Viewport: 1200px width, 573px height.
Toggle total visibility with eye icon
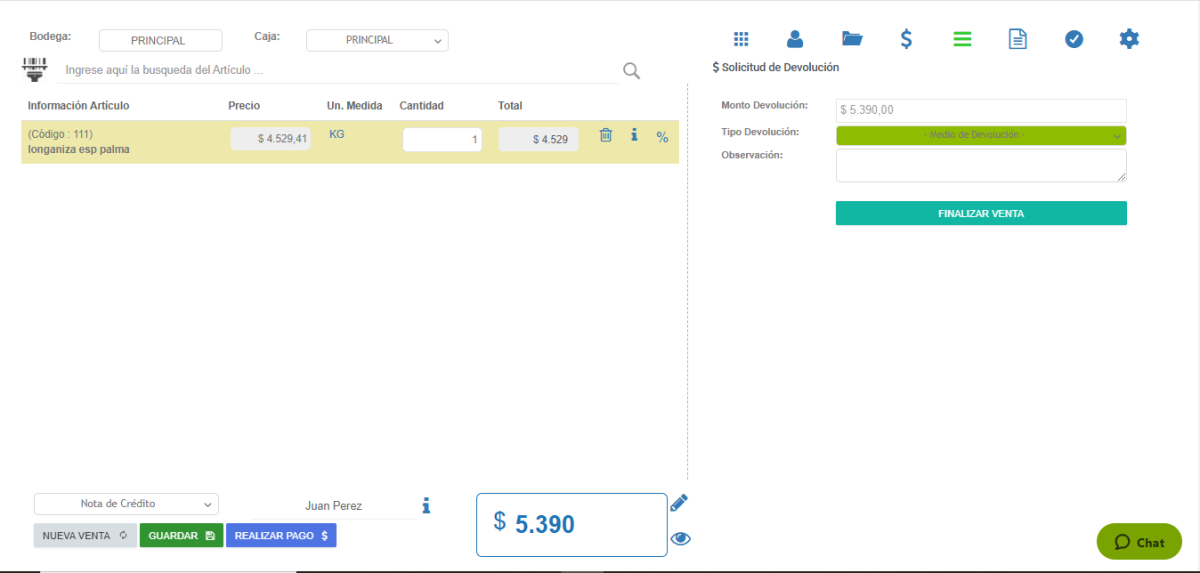coord(681,539)
